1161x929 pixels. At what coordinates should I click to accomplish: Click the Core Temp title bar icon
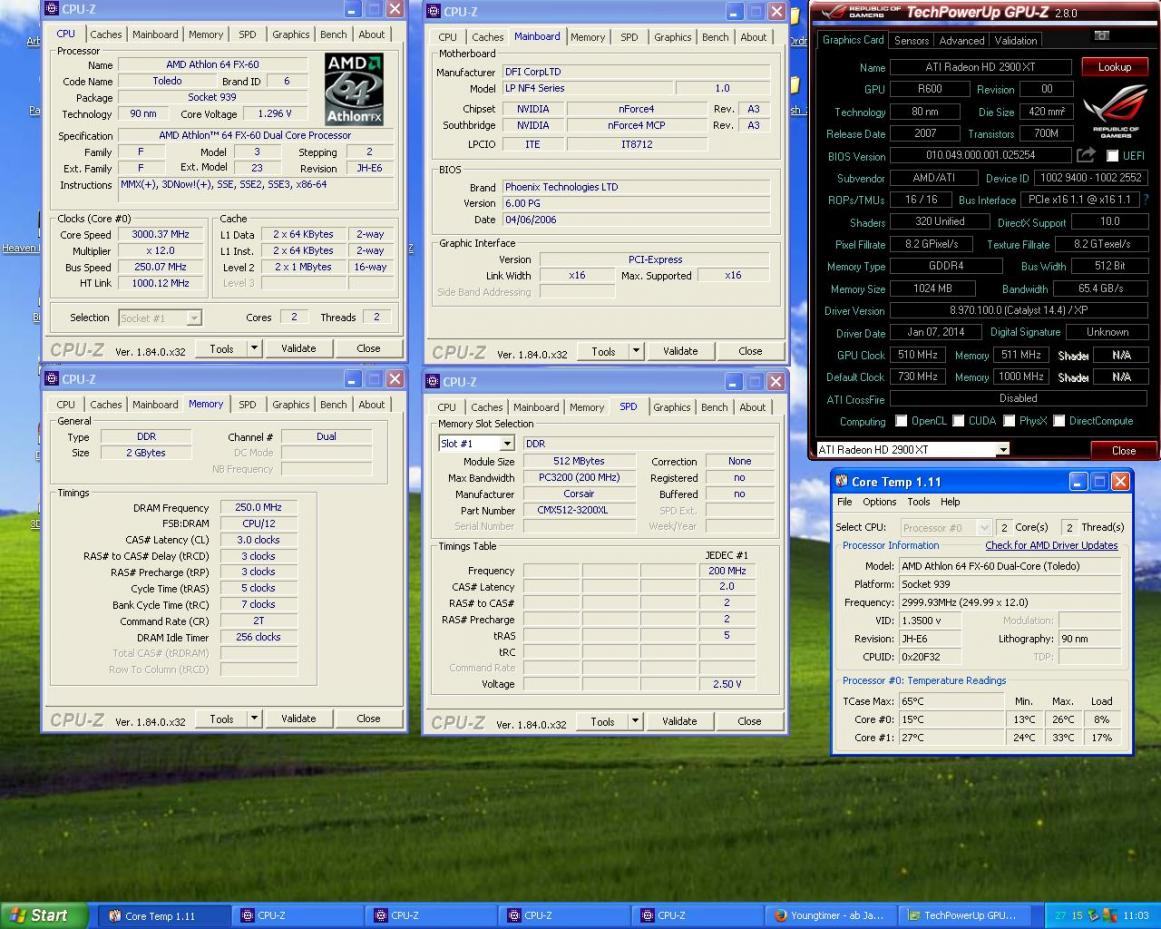pos(841,481)
